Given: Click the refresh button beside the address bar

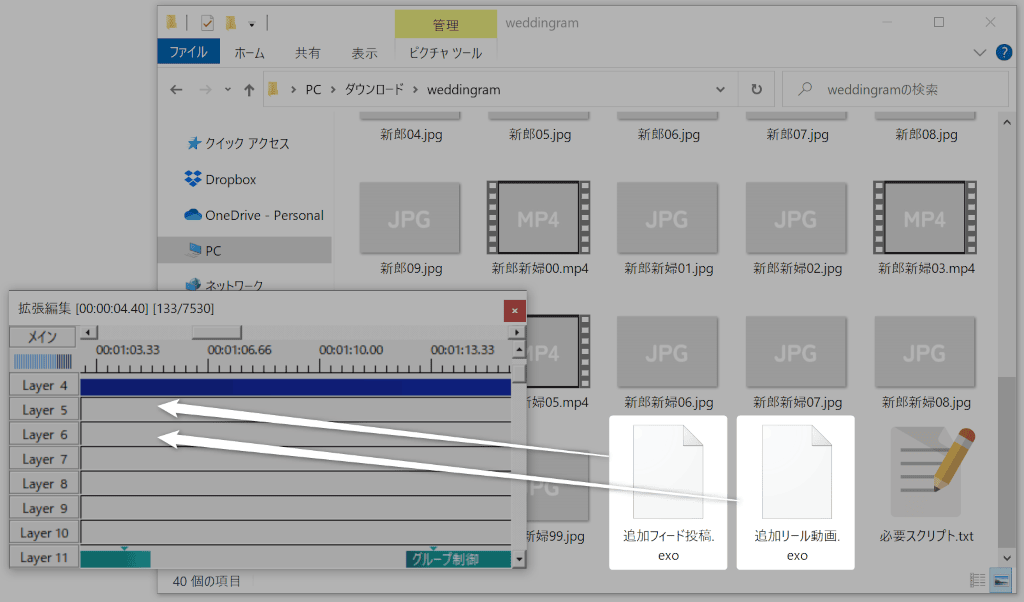Looking at the screenshot, I should [x=756, y=89].
